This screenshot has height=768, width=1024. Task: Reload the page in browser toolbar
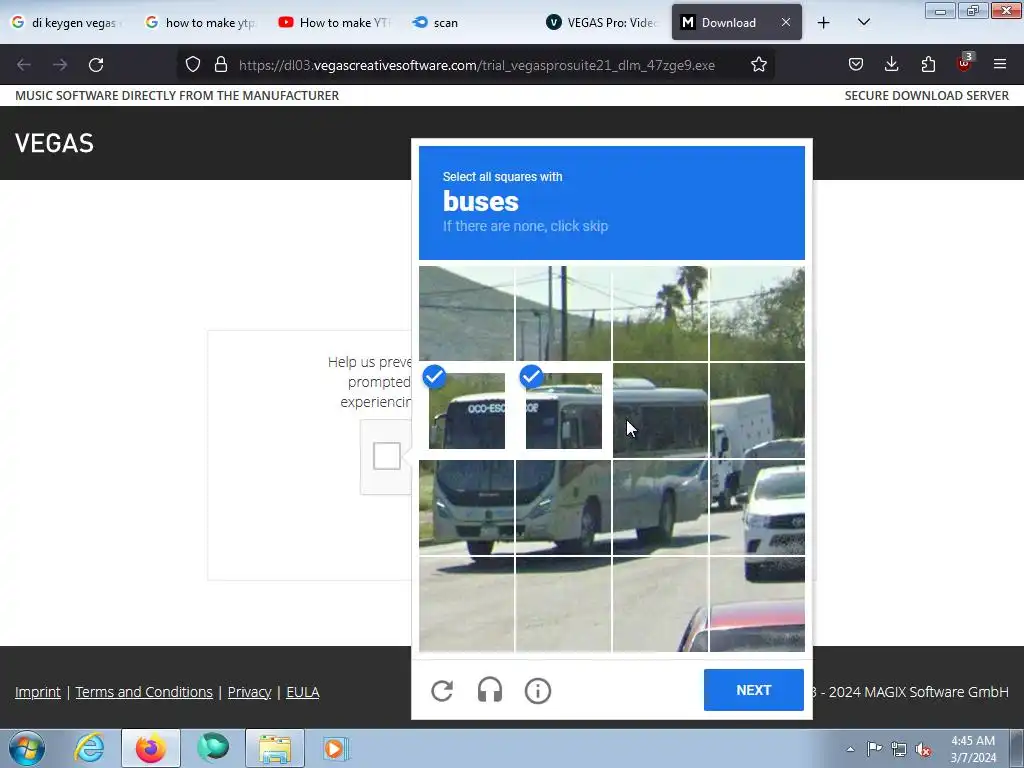pyautogui.click(x=96, y=65)
